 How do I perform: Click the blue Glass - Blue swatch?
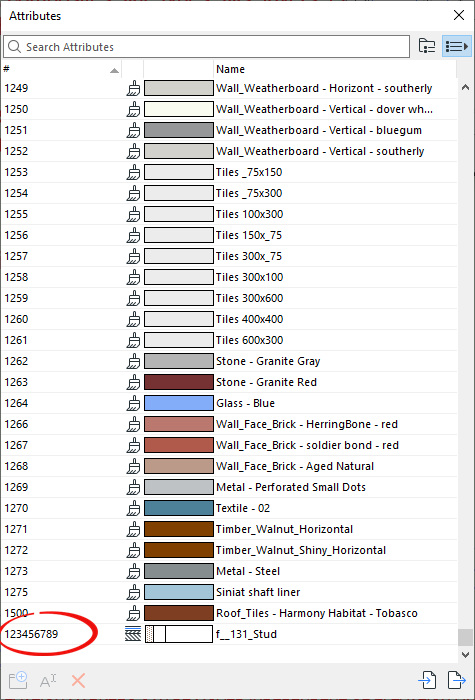click(x=179, y=403)
